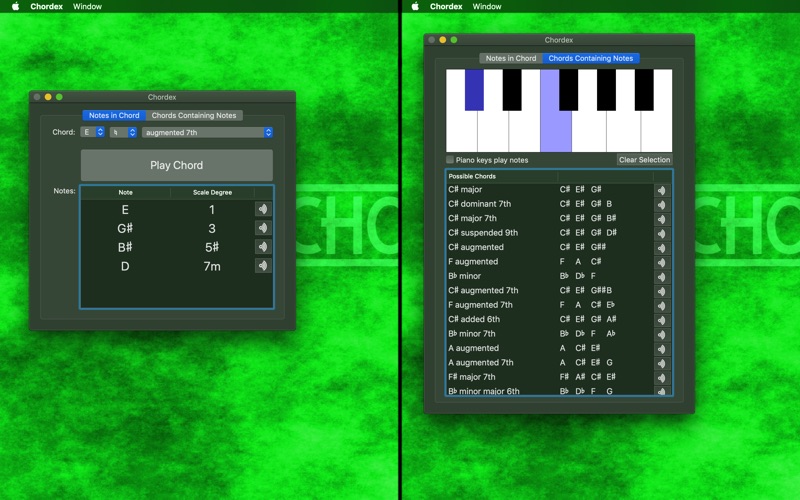Play the G# note speaker icon

pos(263,228)
